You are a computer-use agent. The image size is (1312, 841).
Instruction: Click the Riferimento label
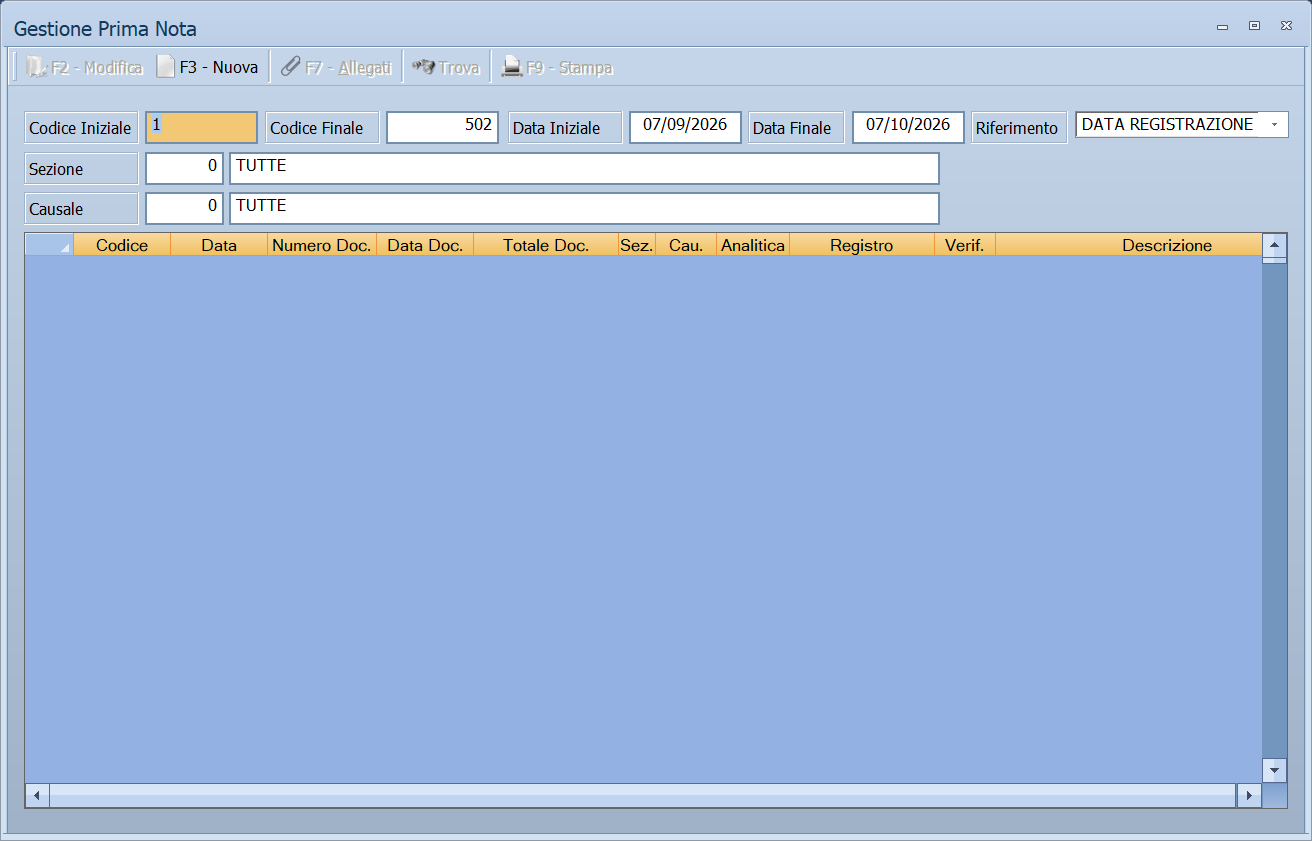pyautogui.click(x=1019, y=128)
